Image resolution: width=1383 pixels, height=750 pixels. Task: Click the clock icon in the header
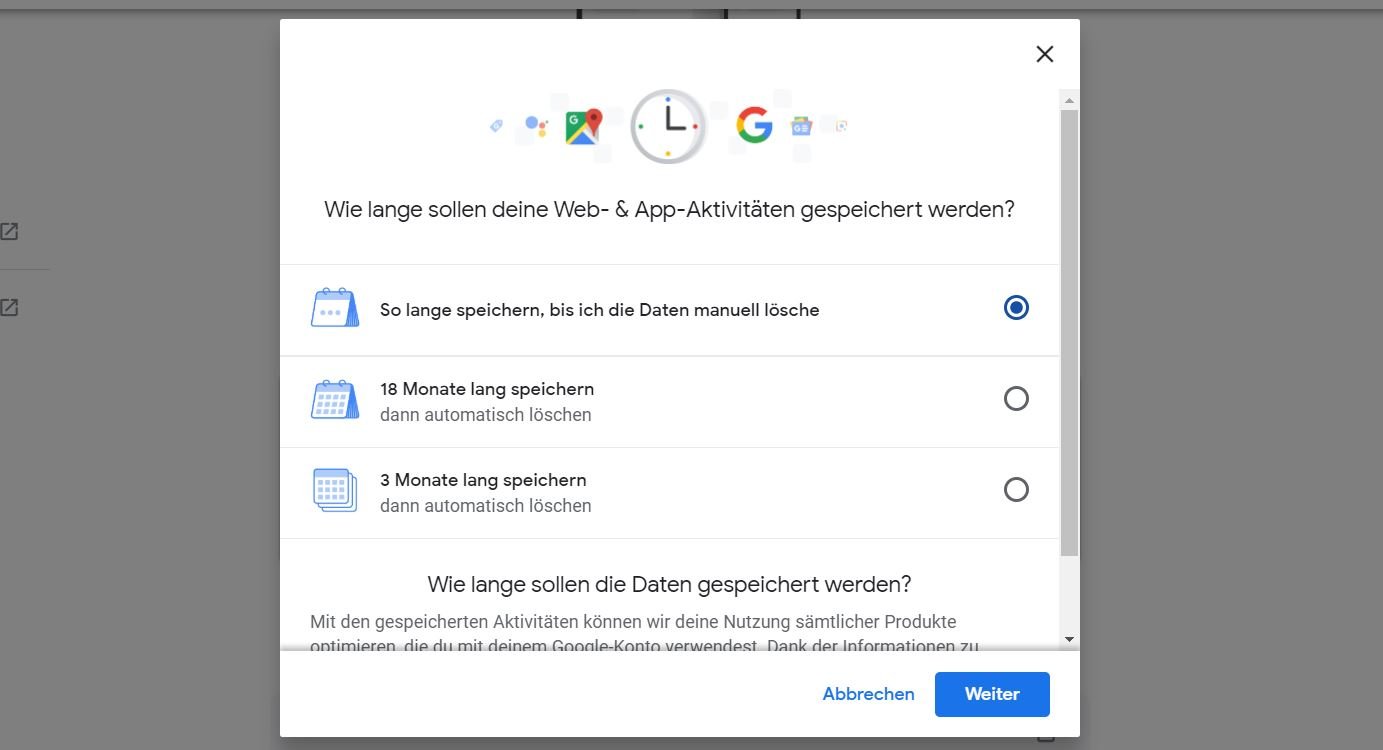point(668,126)
